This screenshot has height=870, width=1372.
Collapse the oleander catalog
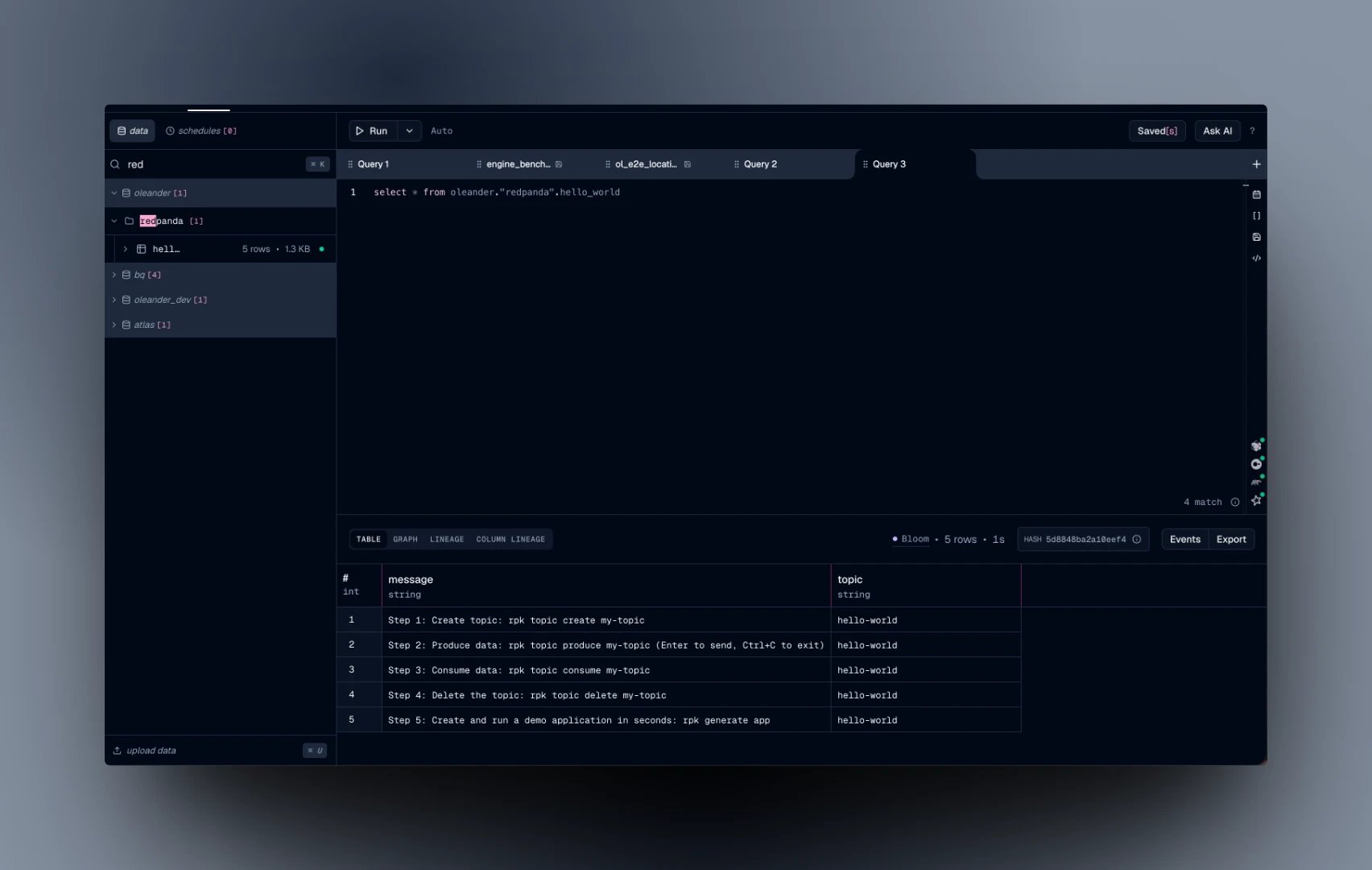tap(114, 193)
